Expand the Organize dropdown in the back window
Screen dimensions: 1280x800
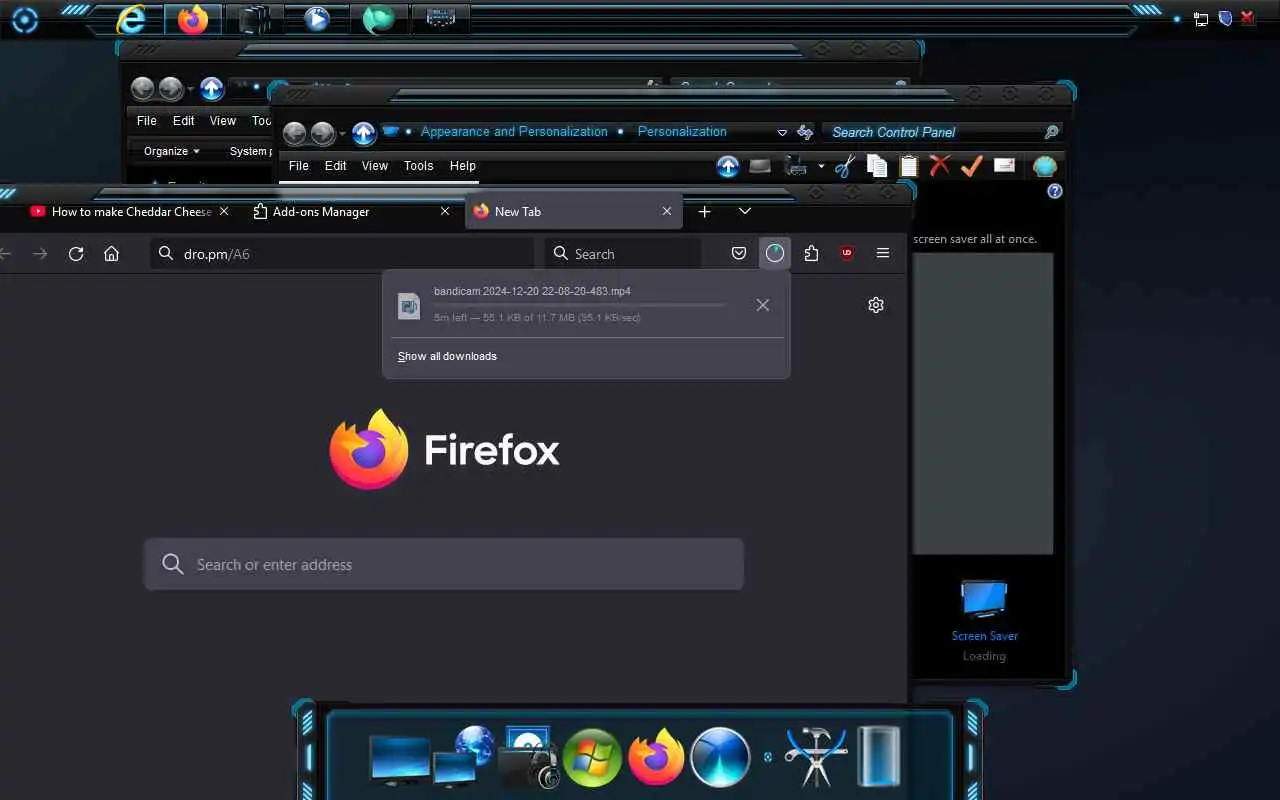point(171,151)
